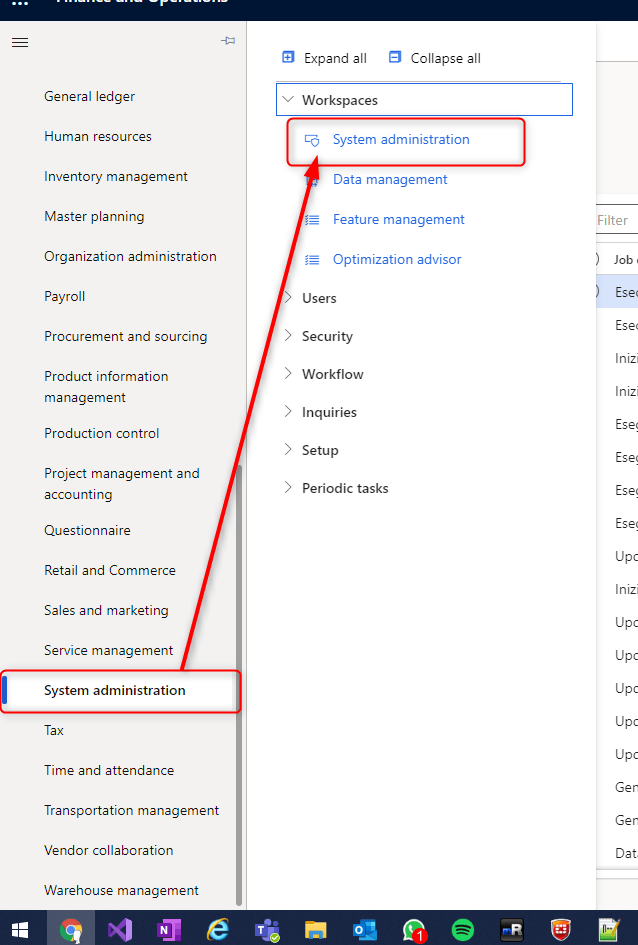Select the General ledger module

click(x=89, y=97)
